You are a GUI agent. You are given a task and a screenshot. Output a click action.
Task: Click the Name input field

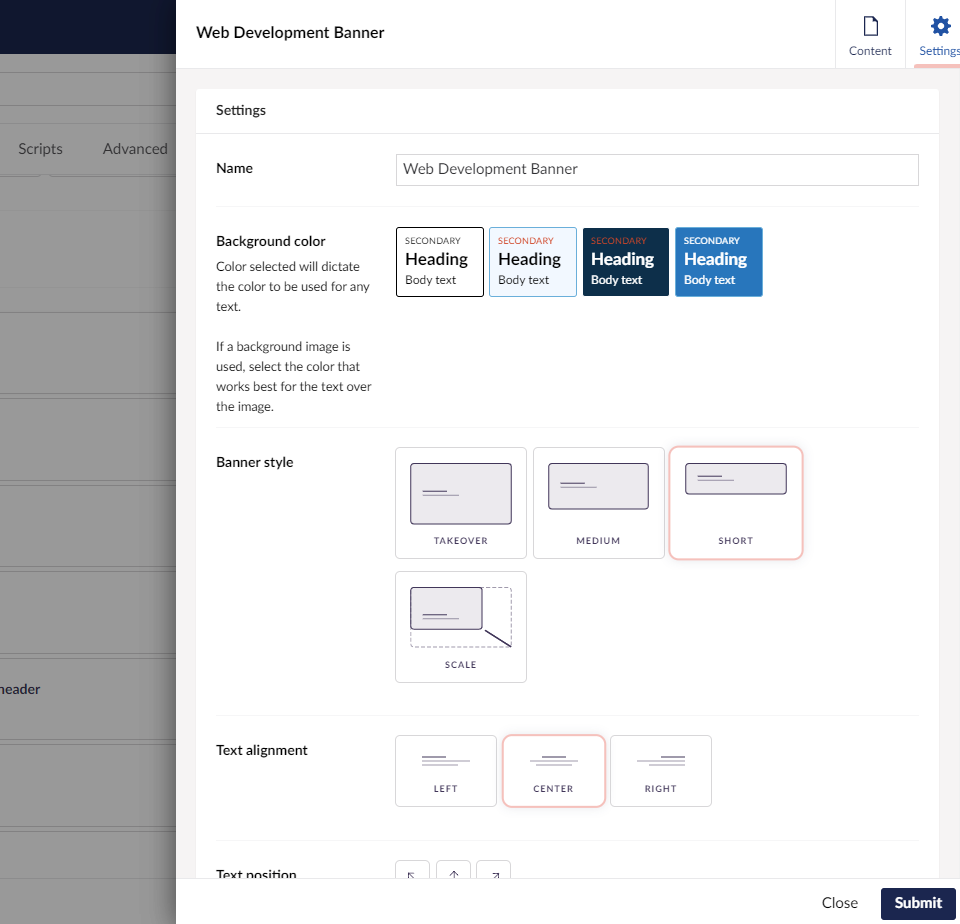point(657,169)
